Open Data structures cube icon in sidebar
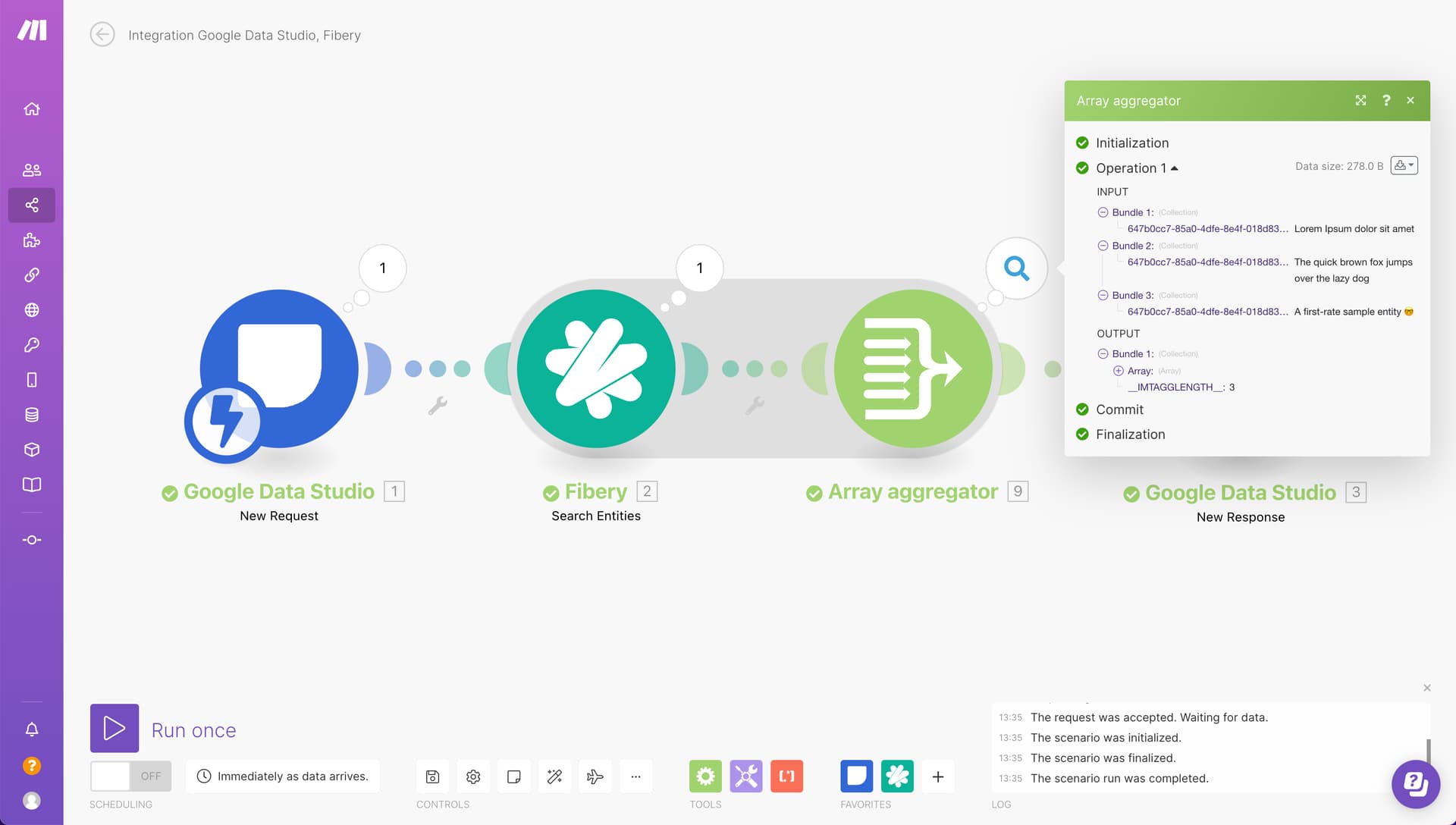1456x825 pixels. point(32,450)
